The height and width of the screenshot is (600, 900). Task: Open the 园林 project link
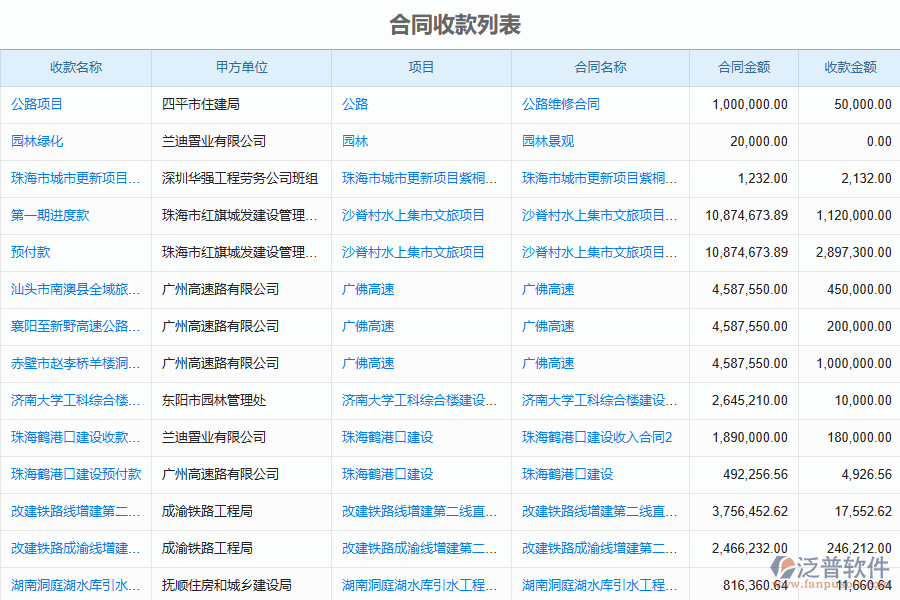(x=355, y=141)
